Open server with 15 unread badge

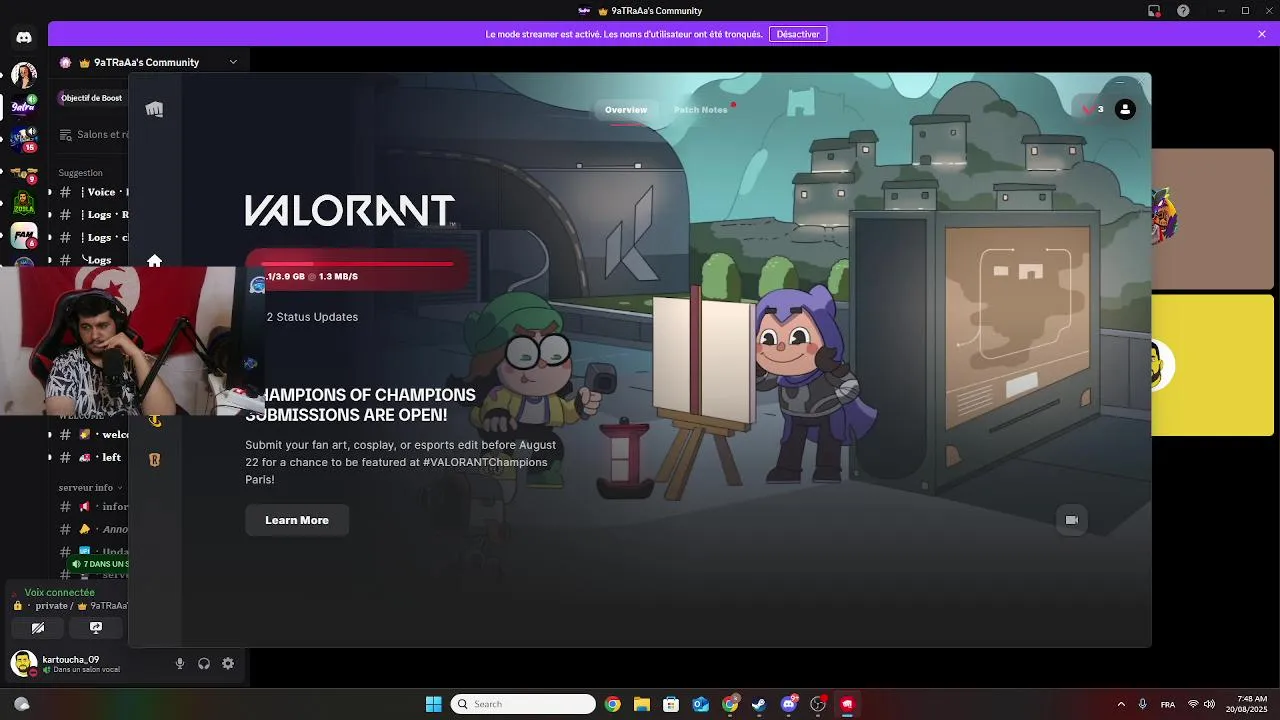pyautogui.click(x=24, y=139)
